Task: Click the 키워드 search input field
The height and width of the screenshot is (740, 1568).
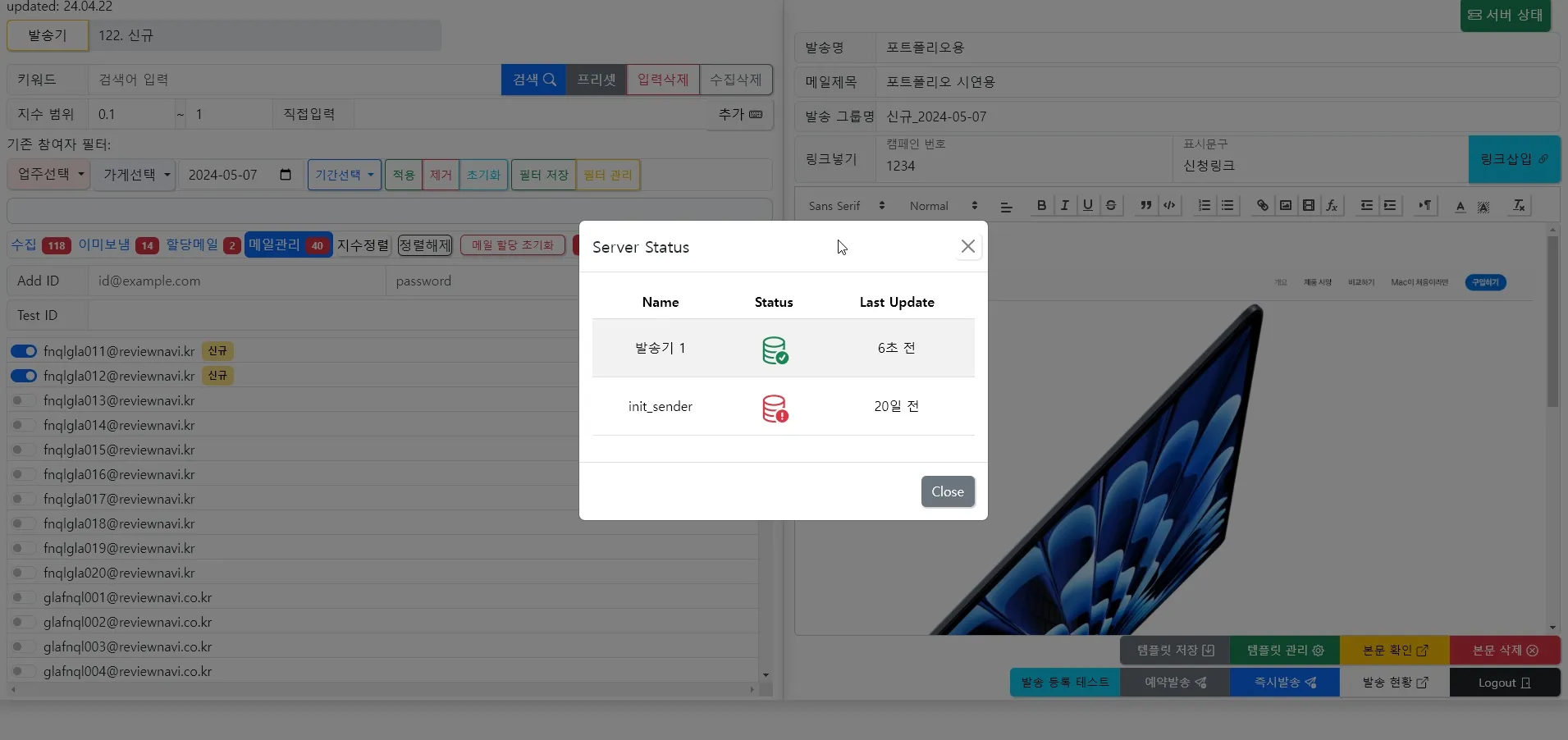Action: tap(294, 80)
